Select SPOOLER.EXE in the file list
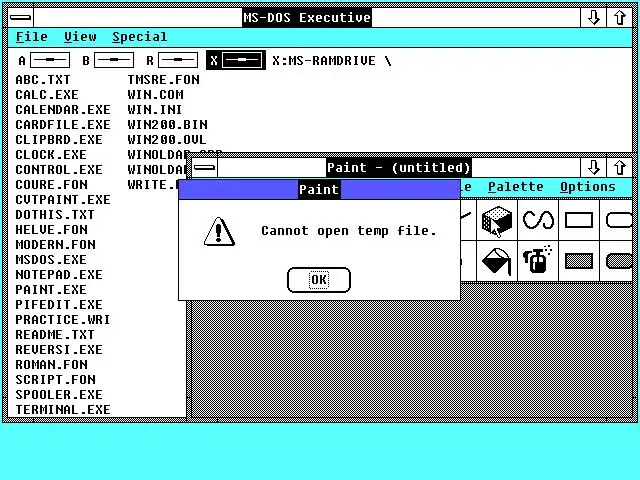The height and width of the screenshot is (480, 640). tap(59, 395)
